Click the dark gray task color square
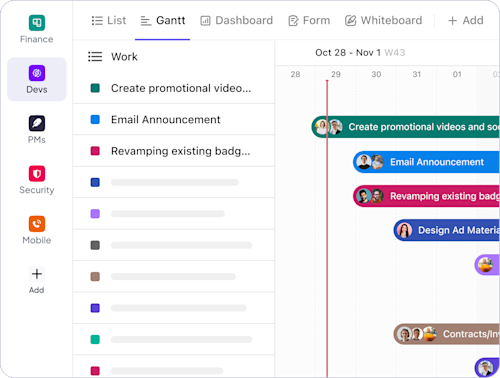 pos(95,245)
